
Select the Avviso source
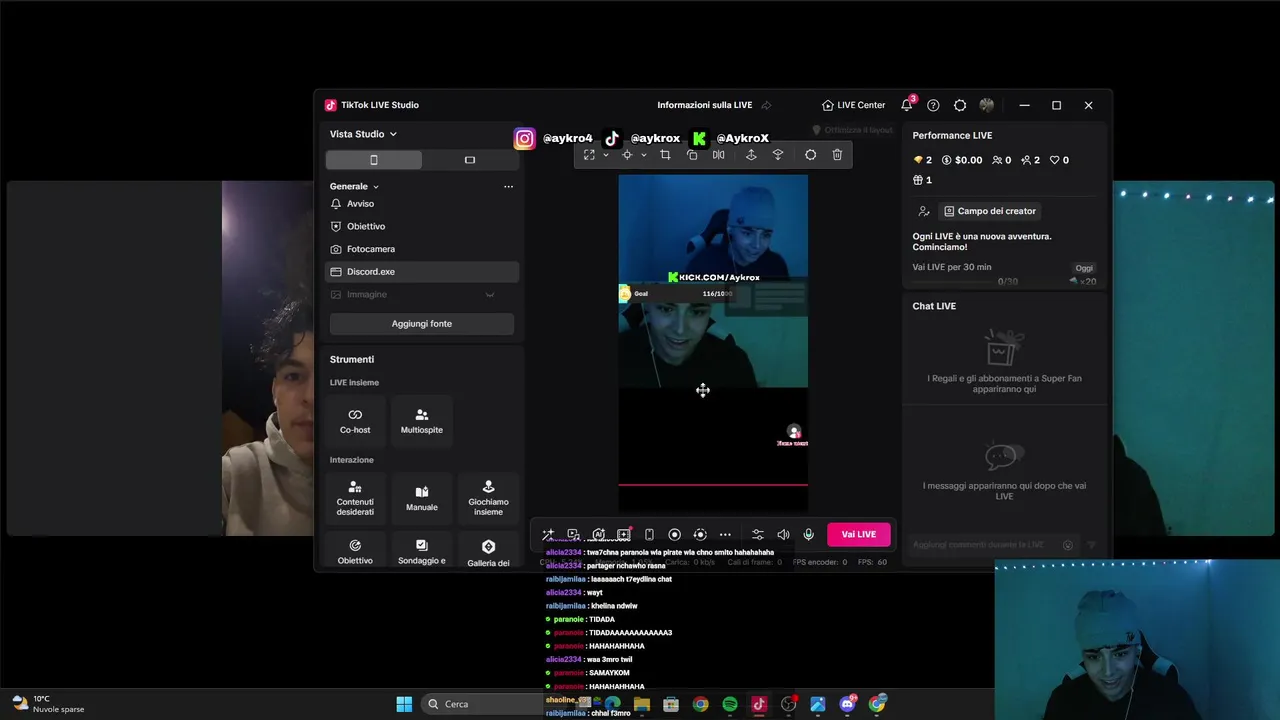422,204
